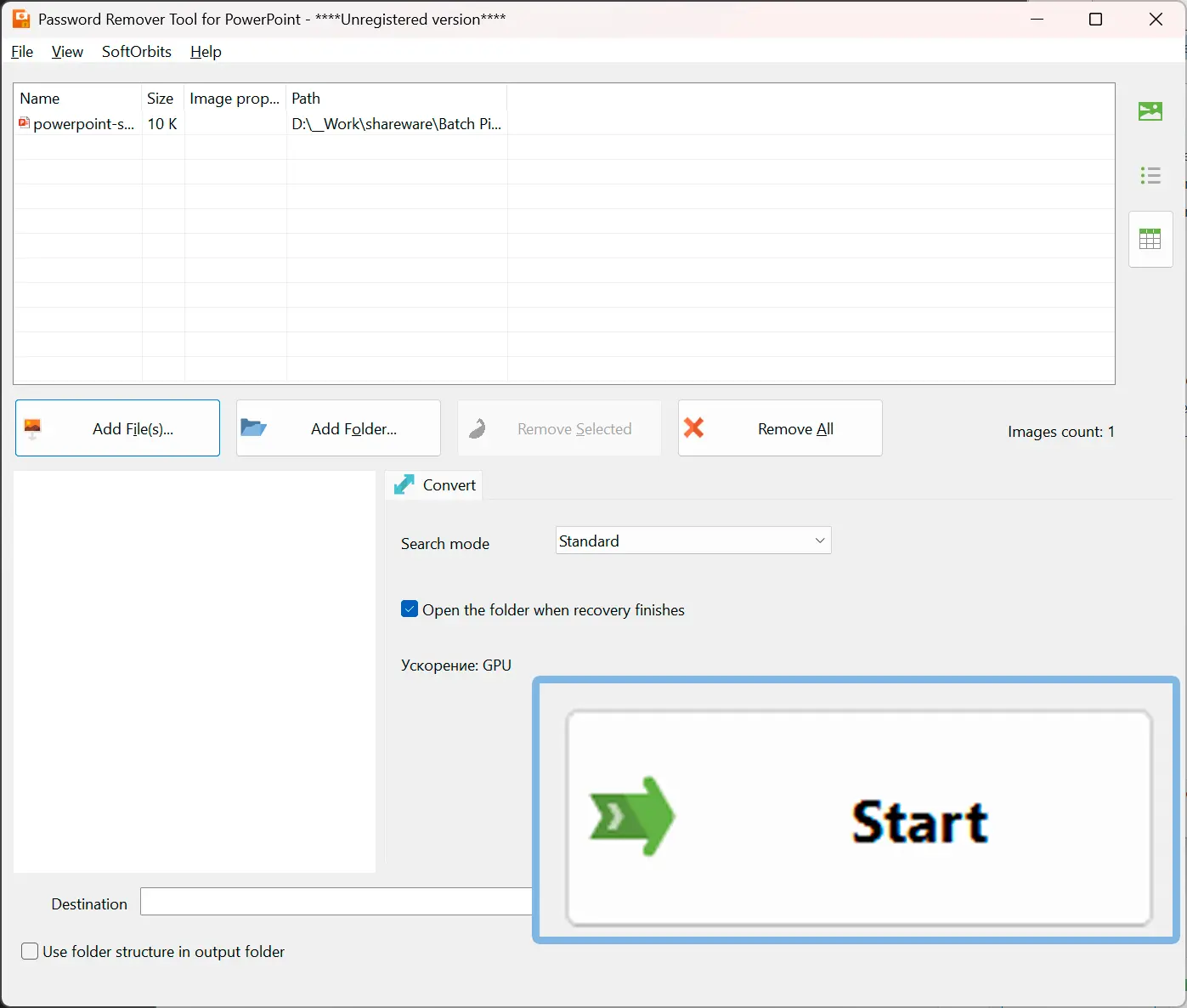Click the Start button
The image size is (1187, 1008).
(x=859, y=818)
